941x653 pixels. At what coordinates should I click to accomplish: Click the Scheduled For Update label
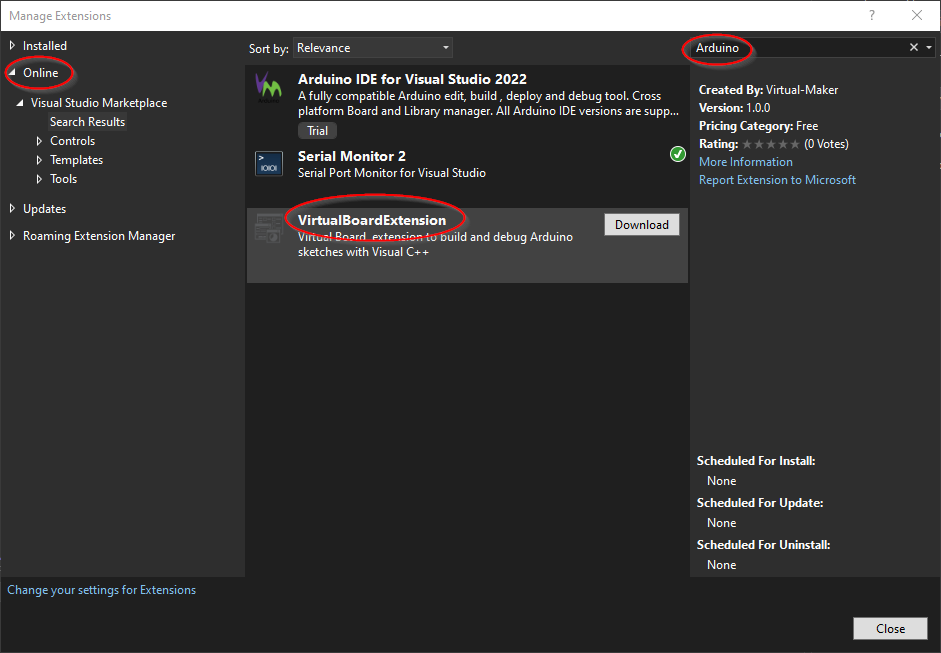point(760,503)
